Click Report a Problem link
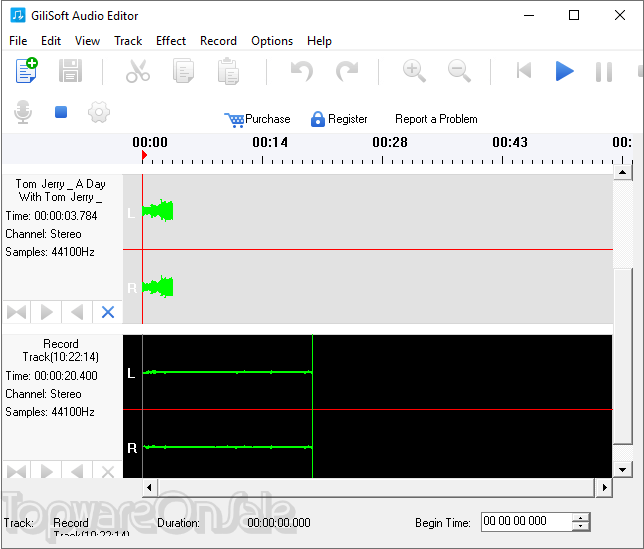 [436, 119]
